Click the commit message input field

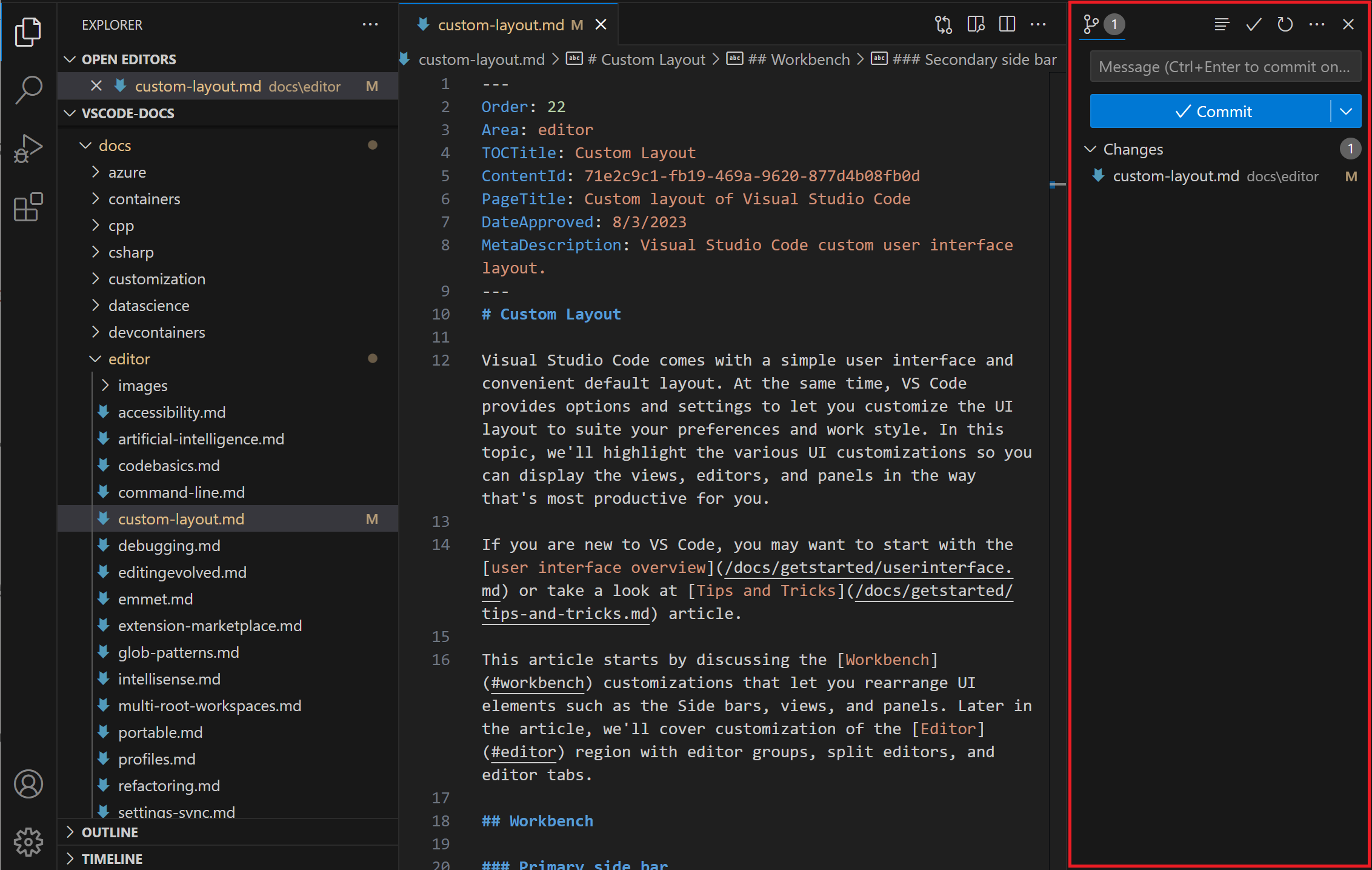point(1225,67)
